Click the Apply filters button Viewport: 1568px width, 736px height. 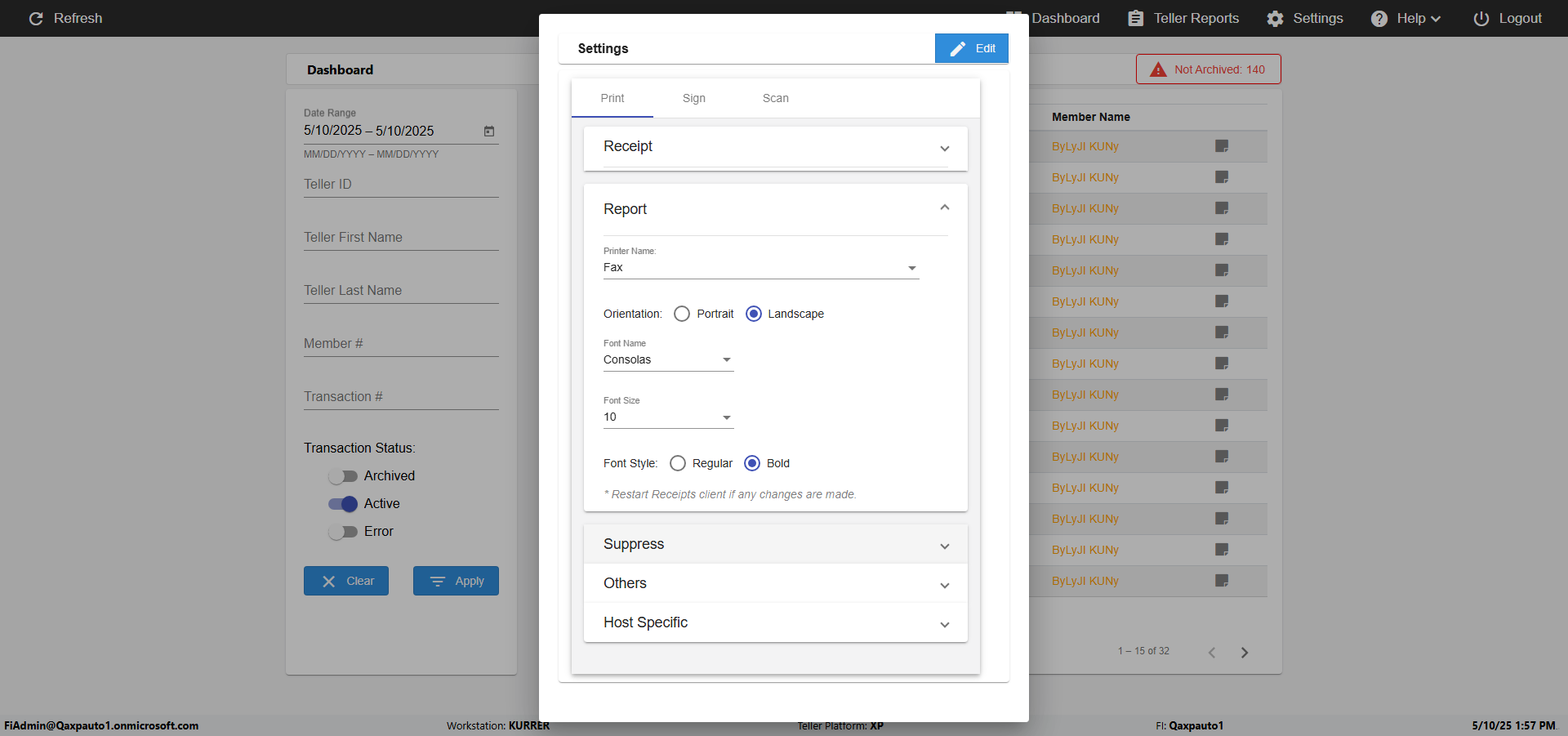(x=456, y=581)
